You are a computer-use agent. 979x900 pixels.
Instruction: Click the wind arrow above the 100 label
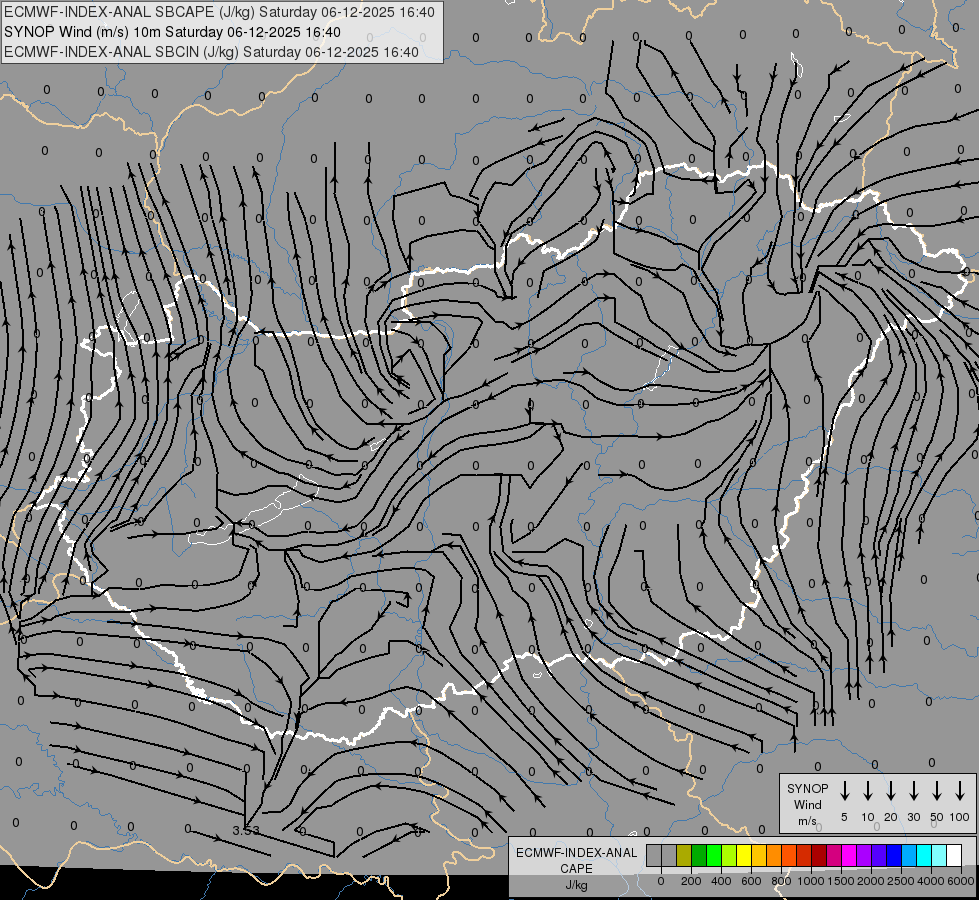pos(960,791)
